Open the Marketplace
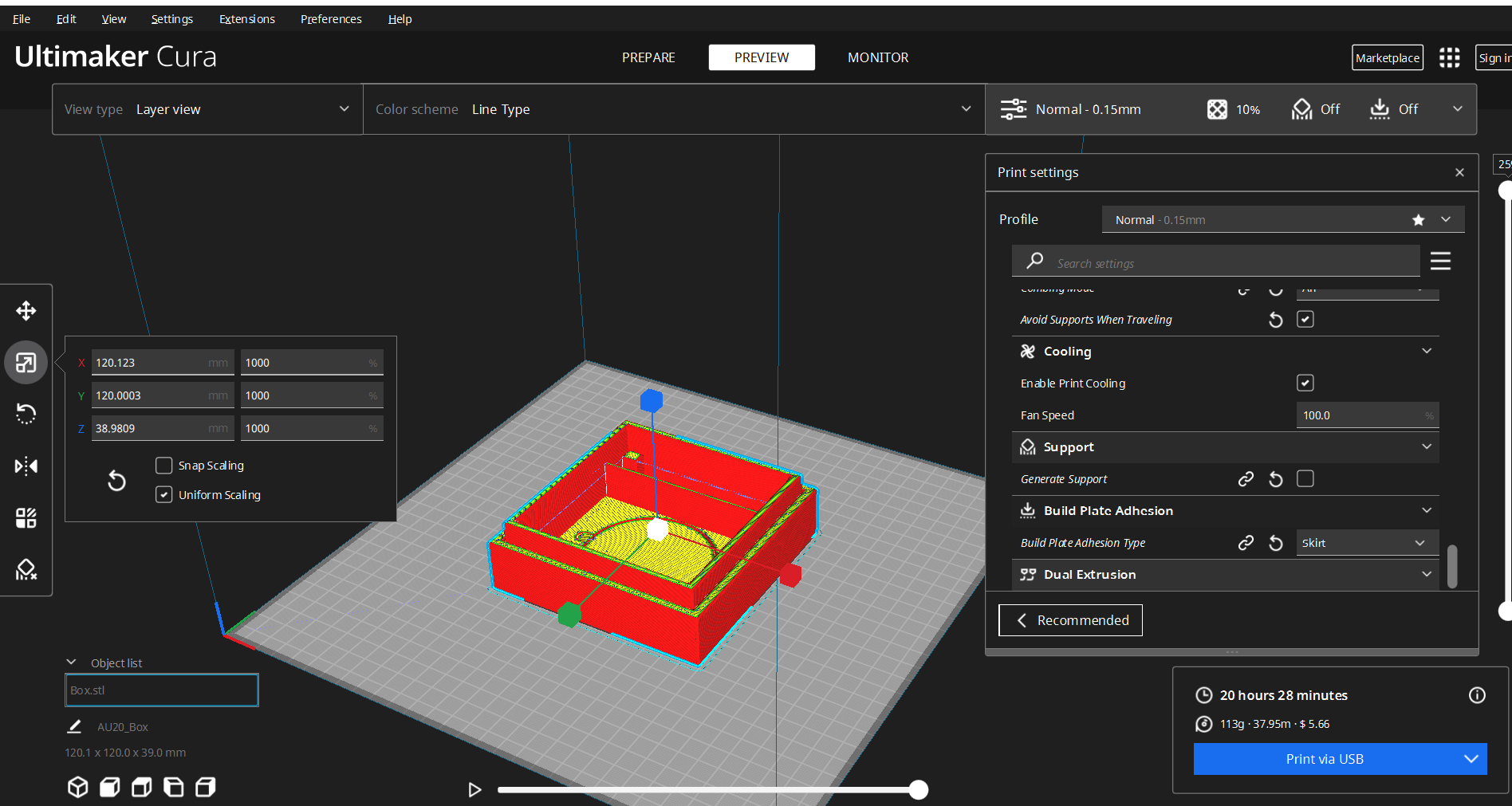 tap(1388, 57)
